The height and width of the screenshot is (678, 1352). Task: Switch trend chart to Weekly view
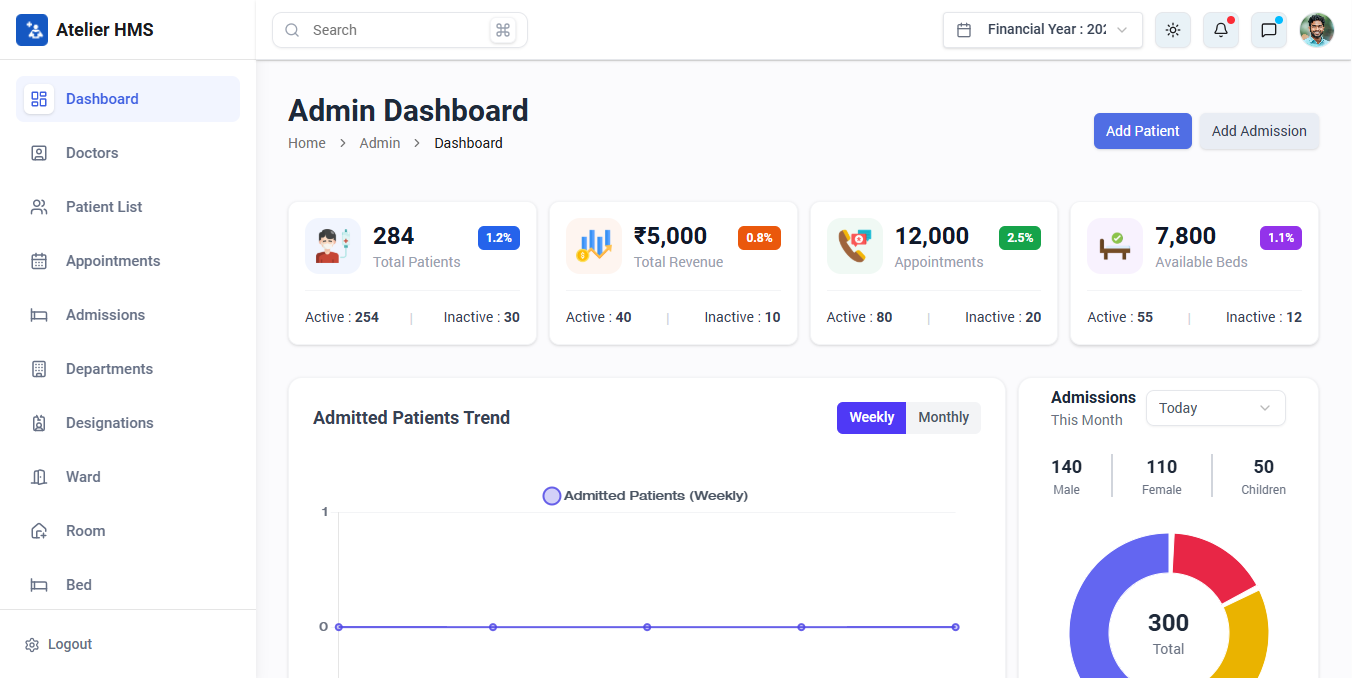click(871, 418)
